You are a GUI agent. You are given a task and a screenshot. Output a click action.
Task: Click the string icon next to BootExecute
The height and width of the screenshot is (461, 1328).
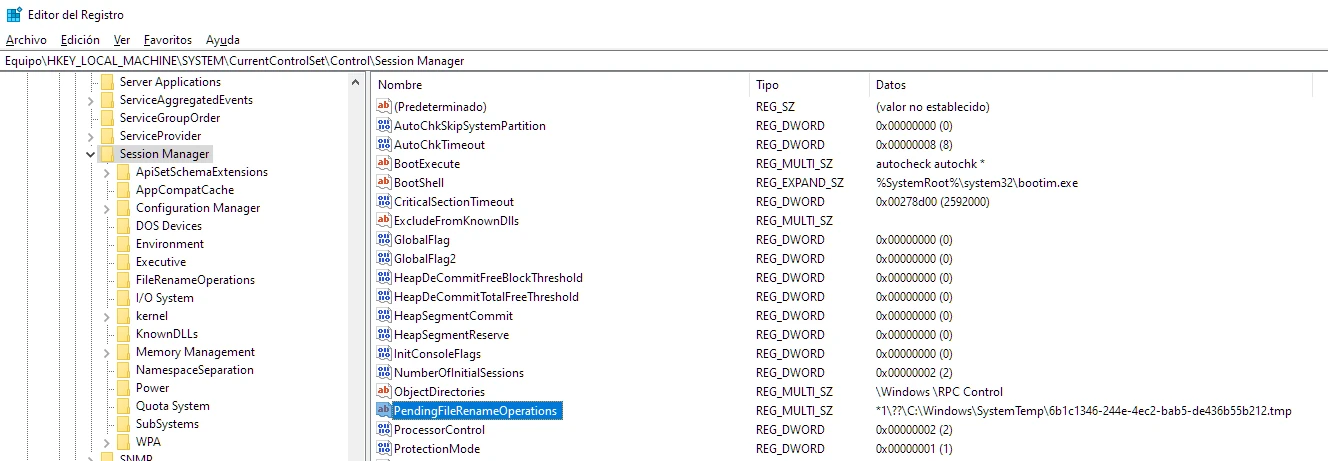click(383, 163)
